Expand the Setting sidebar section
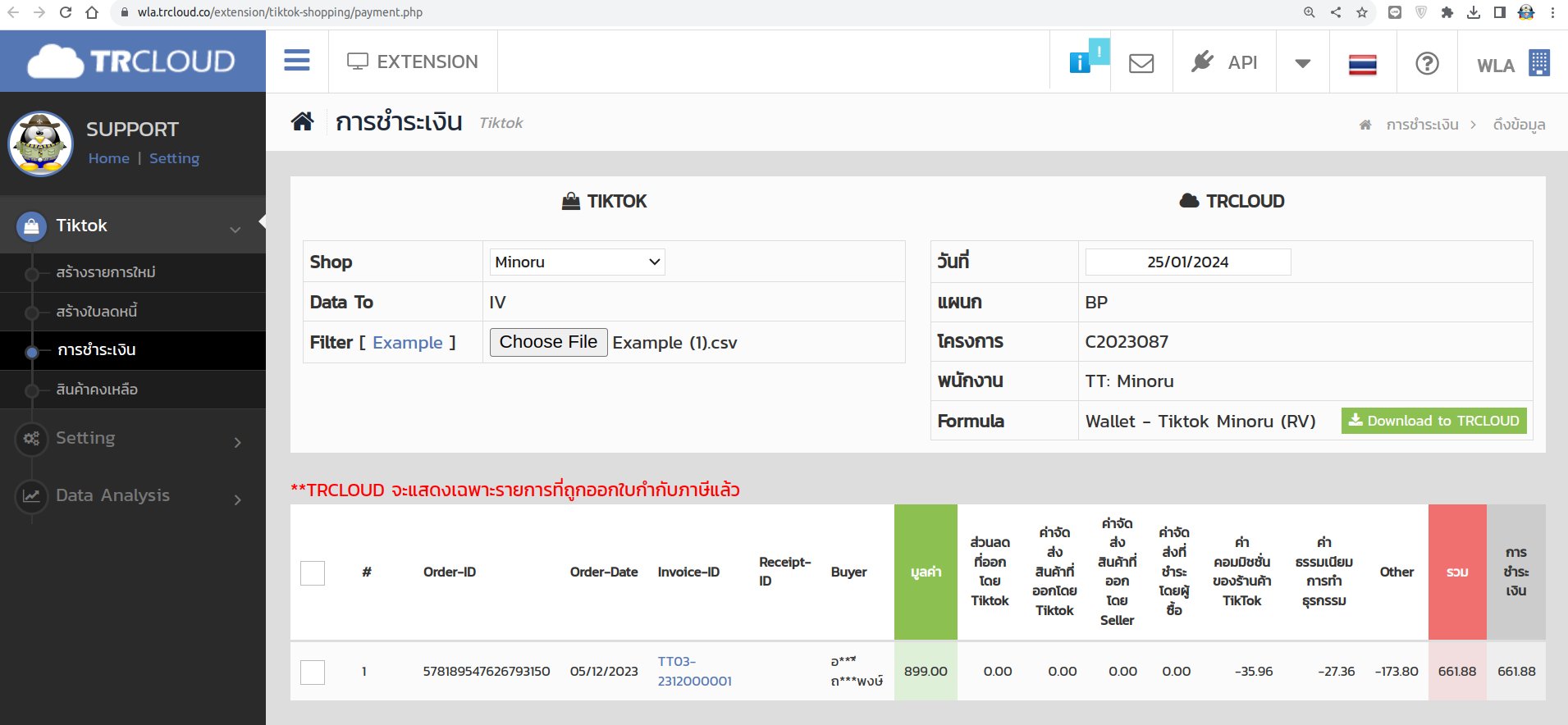Screen dimensions: 1568x725 point(133,439)
